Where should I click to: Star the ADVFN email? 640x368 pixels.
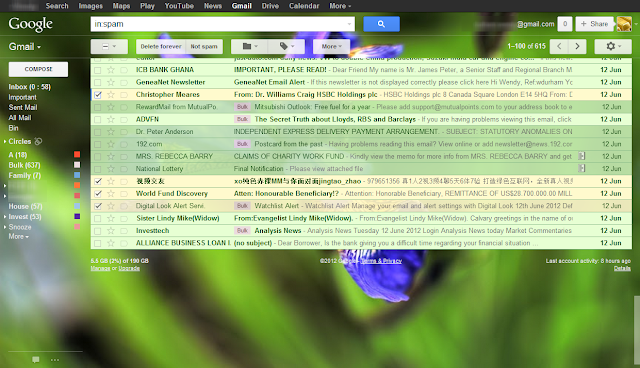[x=111, y=120]
